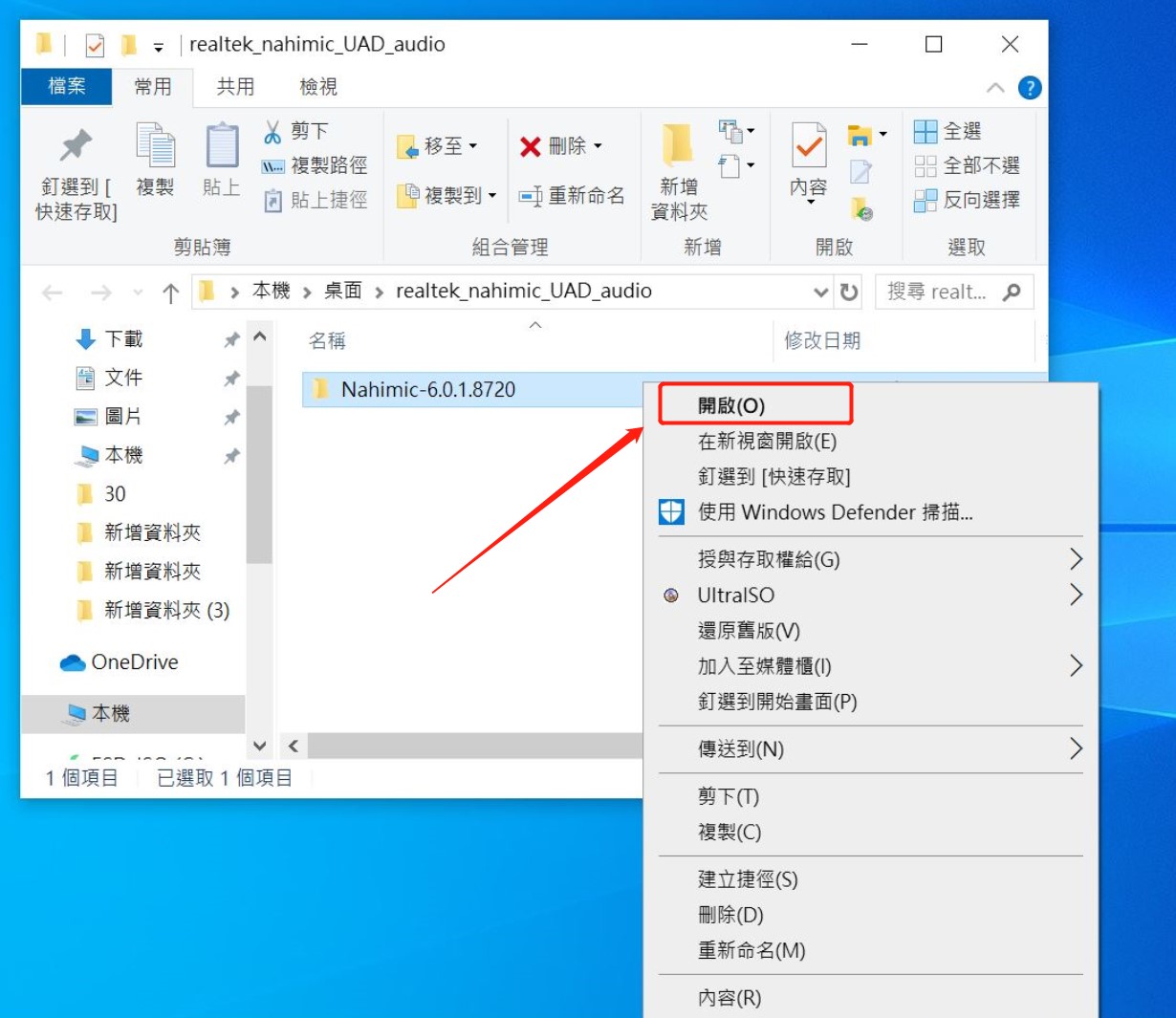1176x1018 pixels.
Task: Click the 貼上 paste icon
Action: point(222,147)
